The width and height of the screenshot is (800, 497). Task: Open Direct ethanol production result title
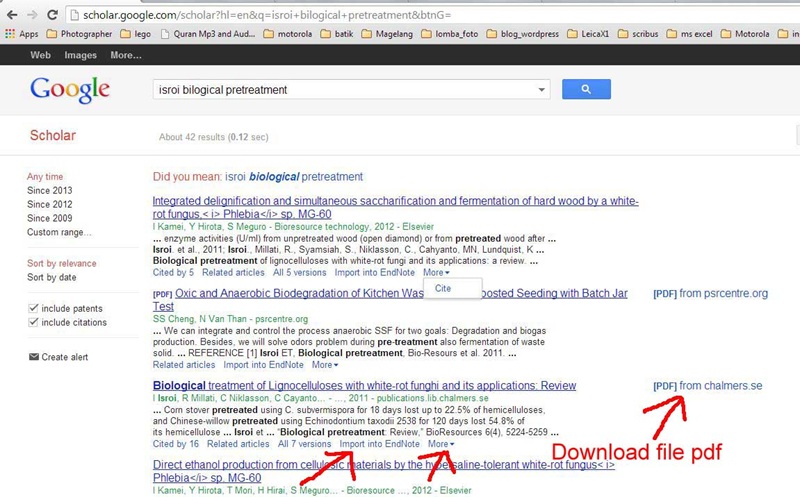point(384,471)
